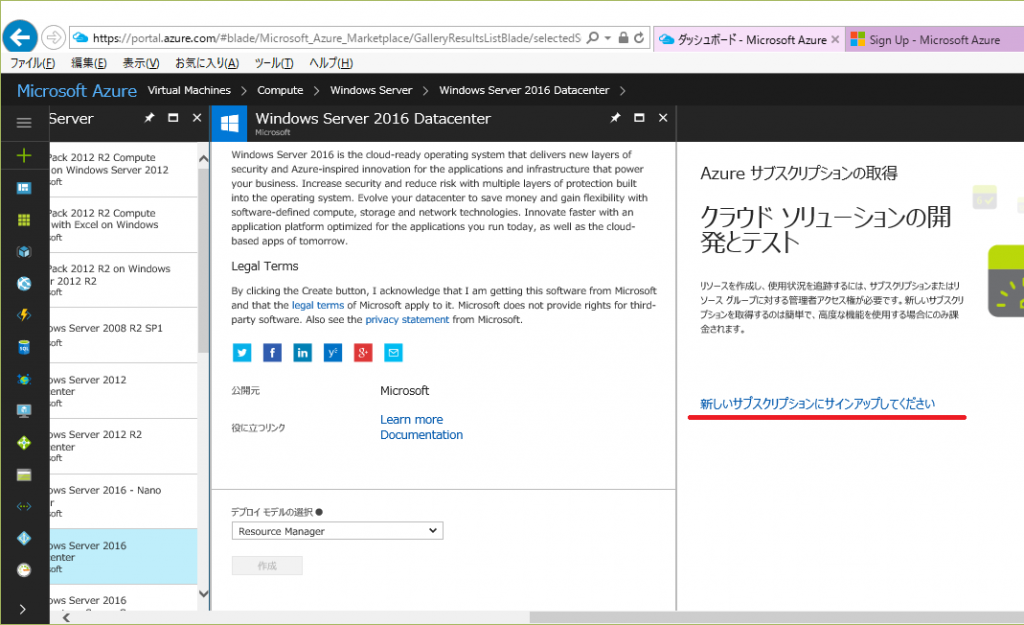1024x625 pixels.
Task: Expand the sidebar with bottom chevron
Action: coord(24,609)
